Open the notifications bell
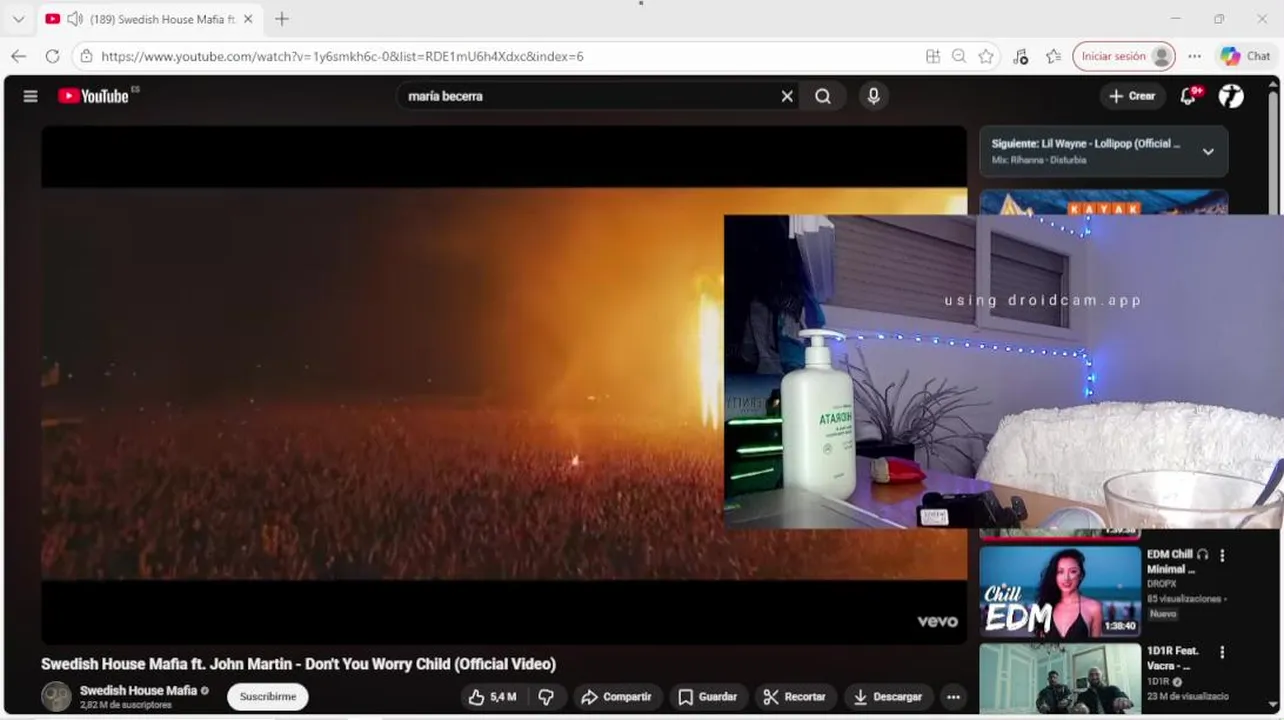Screen dimensions: 1284x720 1189,96
